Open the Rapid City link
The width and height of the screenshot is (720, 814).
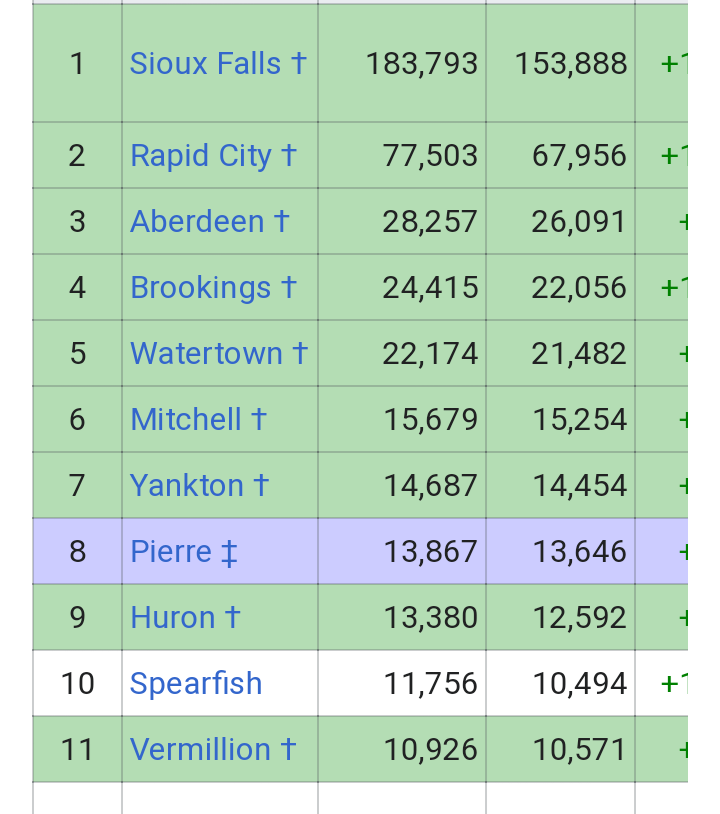[x=201, y=156]
